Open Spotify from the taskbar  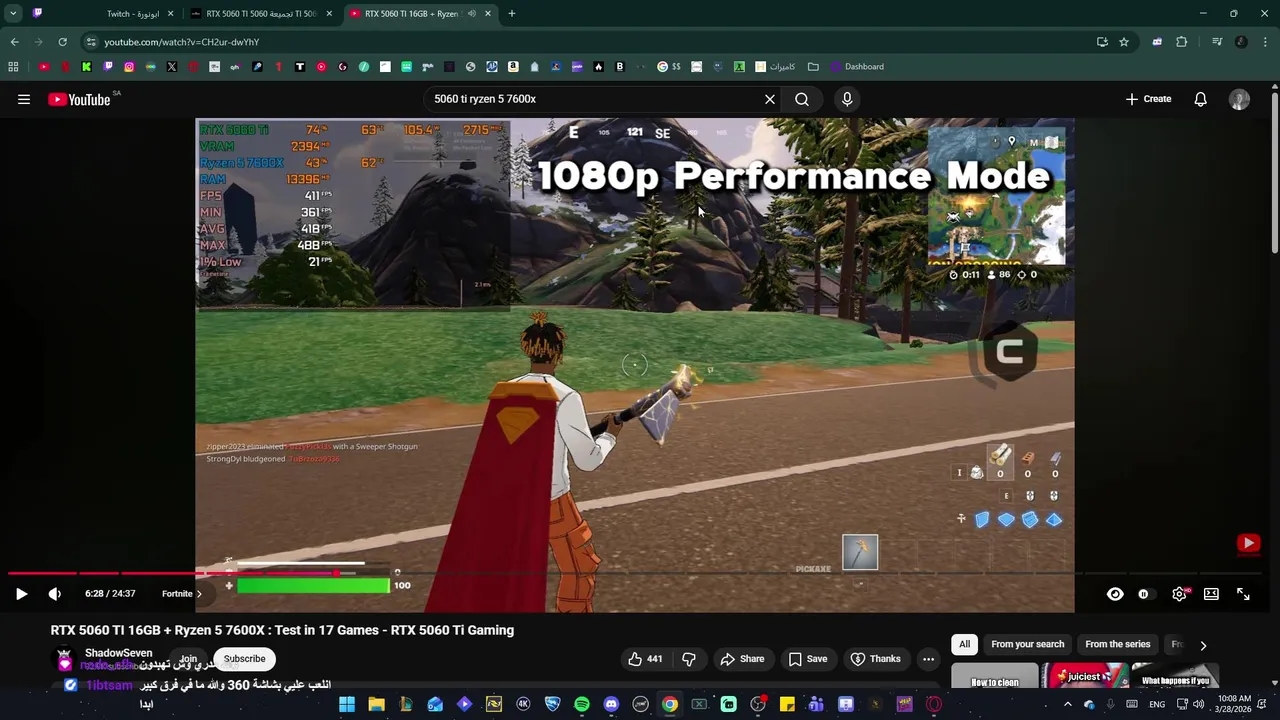[582, 705]
